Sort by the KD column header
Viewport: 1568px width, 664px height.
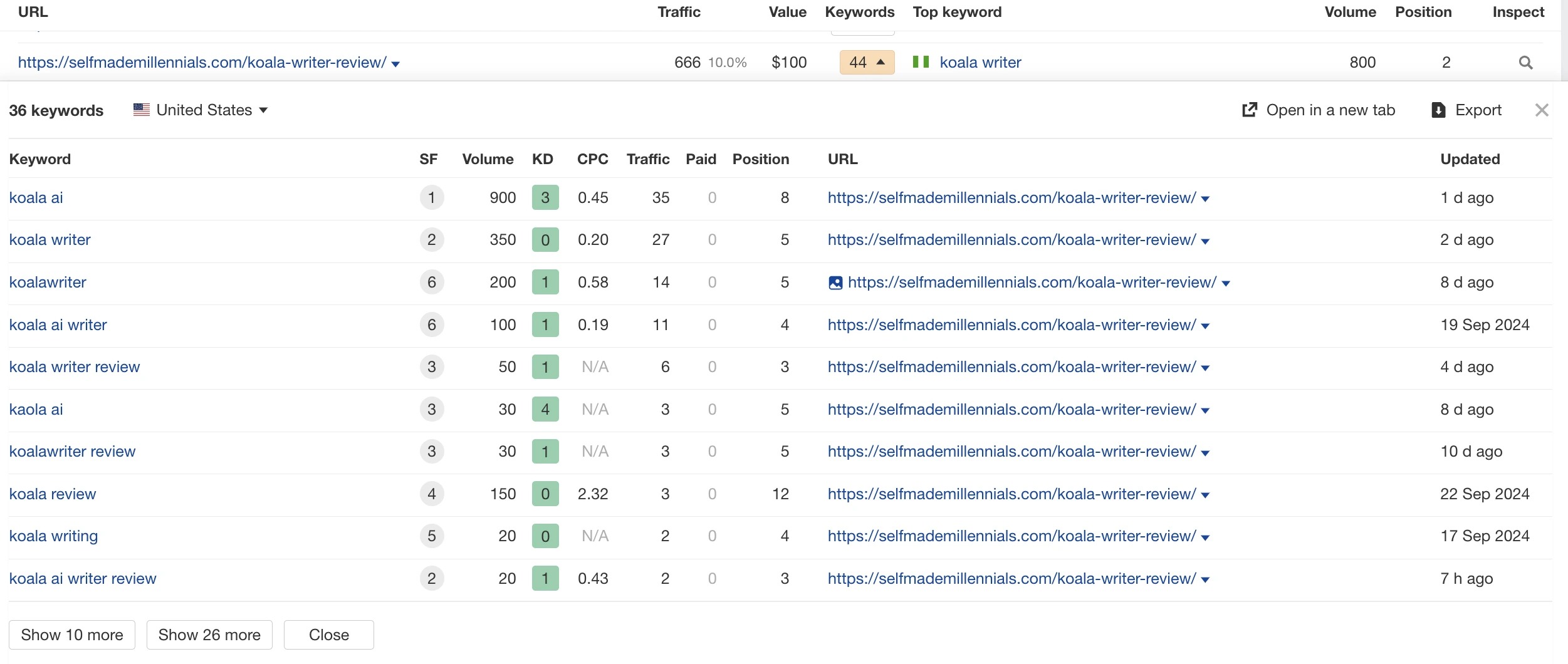pyautogui.click(x=543, y=159)
